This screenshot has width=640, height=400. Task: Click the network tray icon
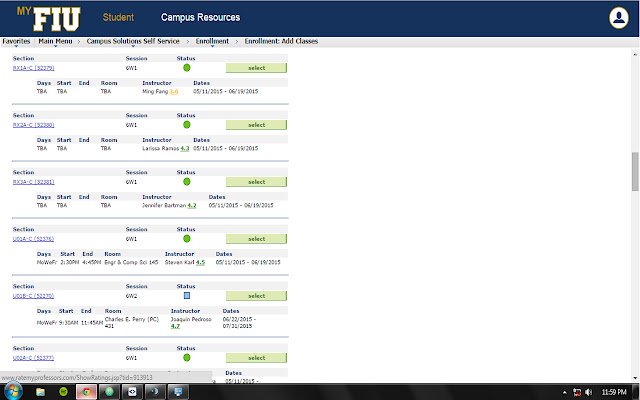[x=577, y=392]
